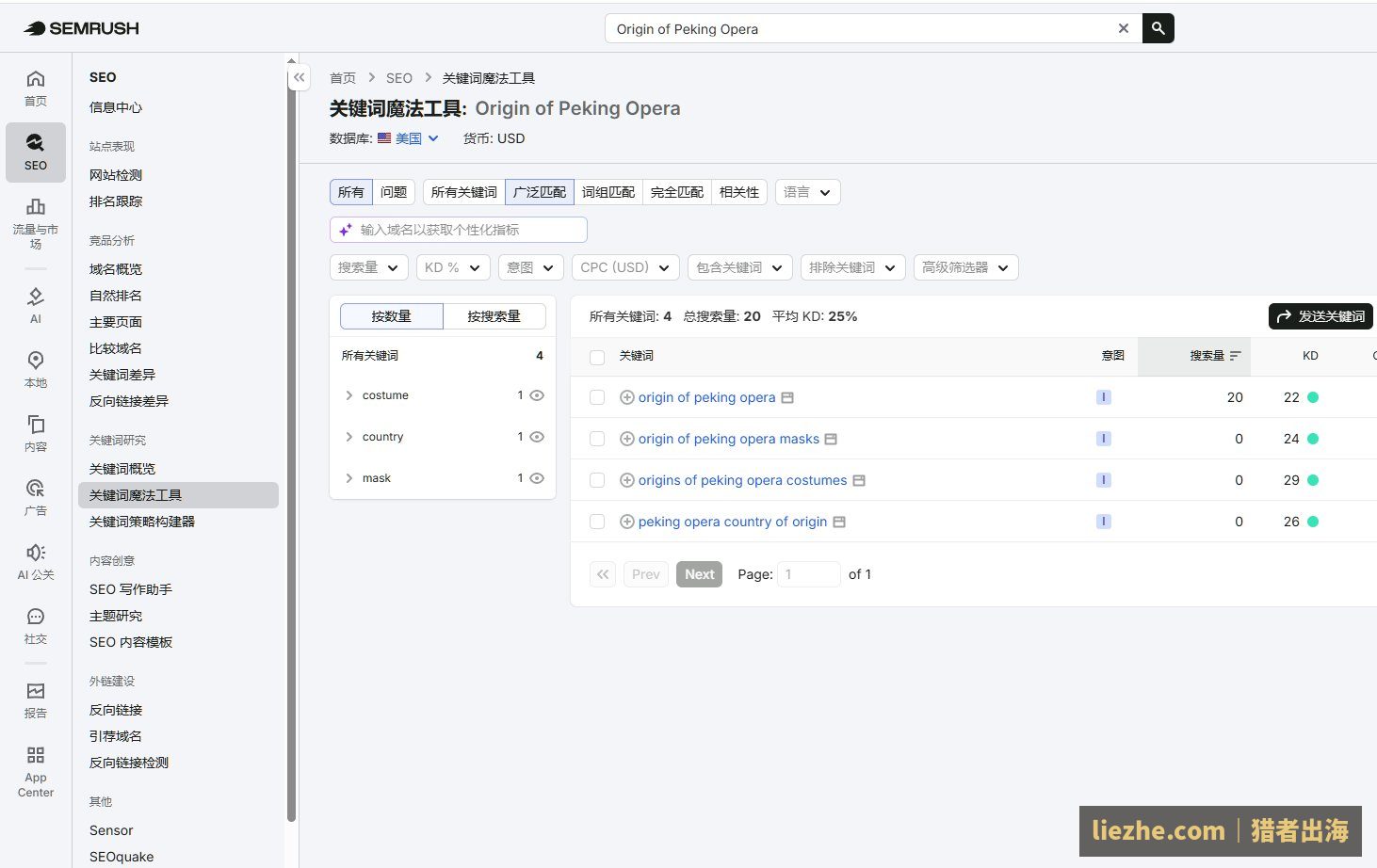Open 域名概览 in the side menu
The width and height of the screenshot is (1377, 868).
click(116, 269)
